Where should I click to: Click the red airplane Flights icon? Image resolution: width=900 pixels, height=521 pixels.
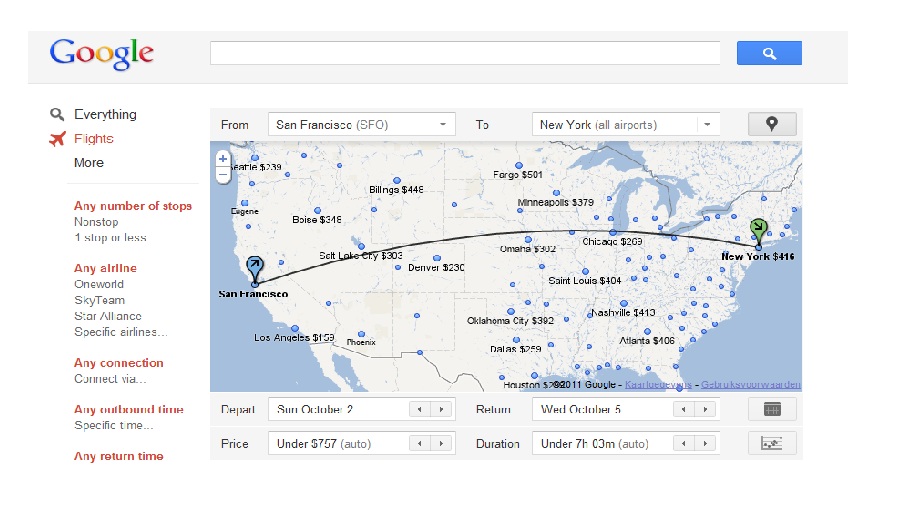coord(57,139)
